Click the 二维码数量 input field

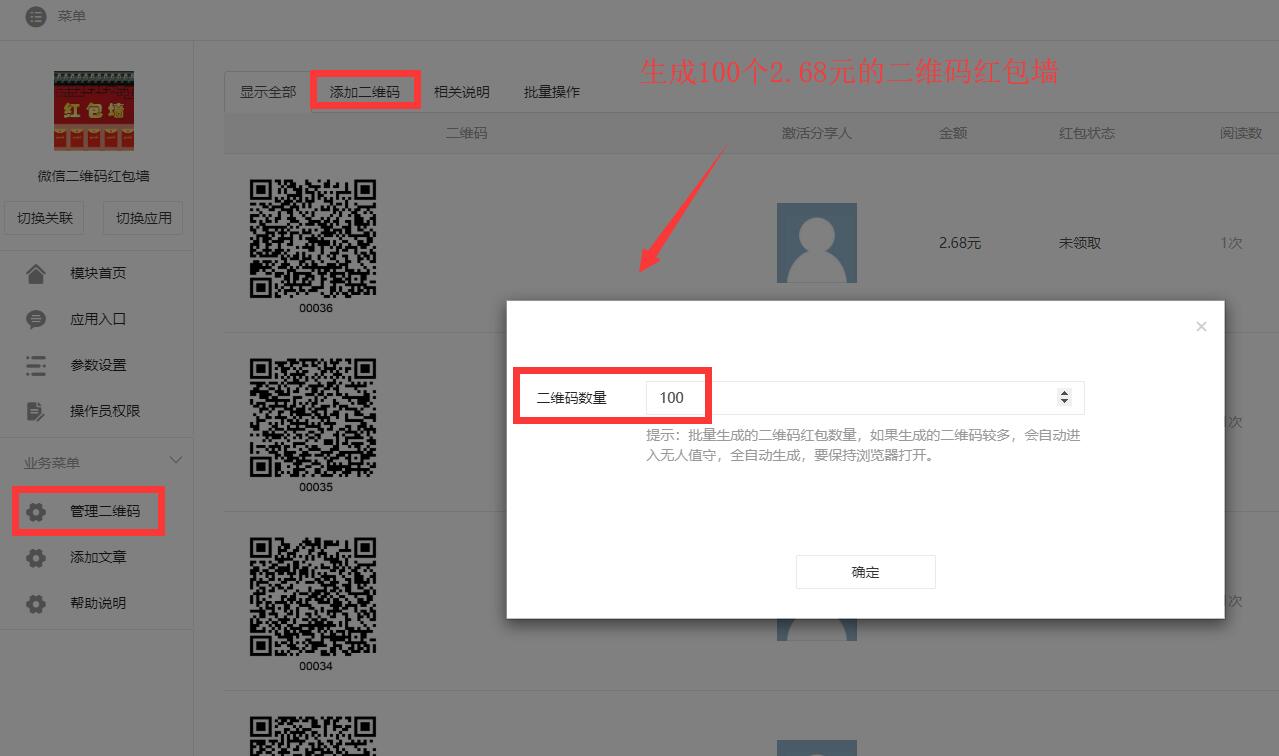(865, 398)
